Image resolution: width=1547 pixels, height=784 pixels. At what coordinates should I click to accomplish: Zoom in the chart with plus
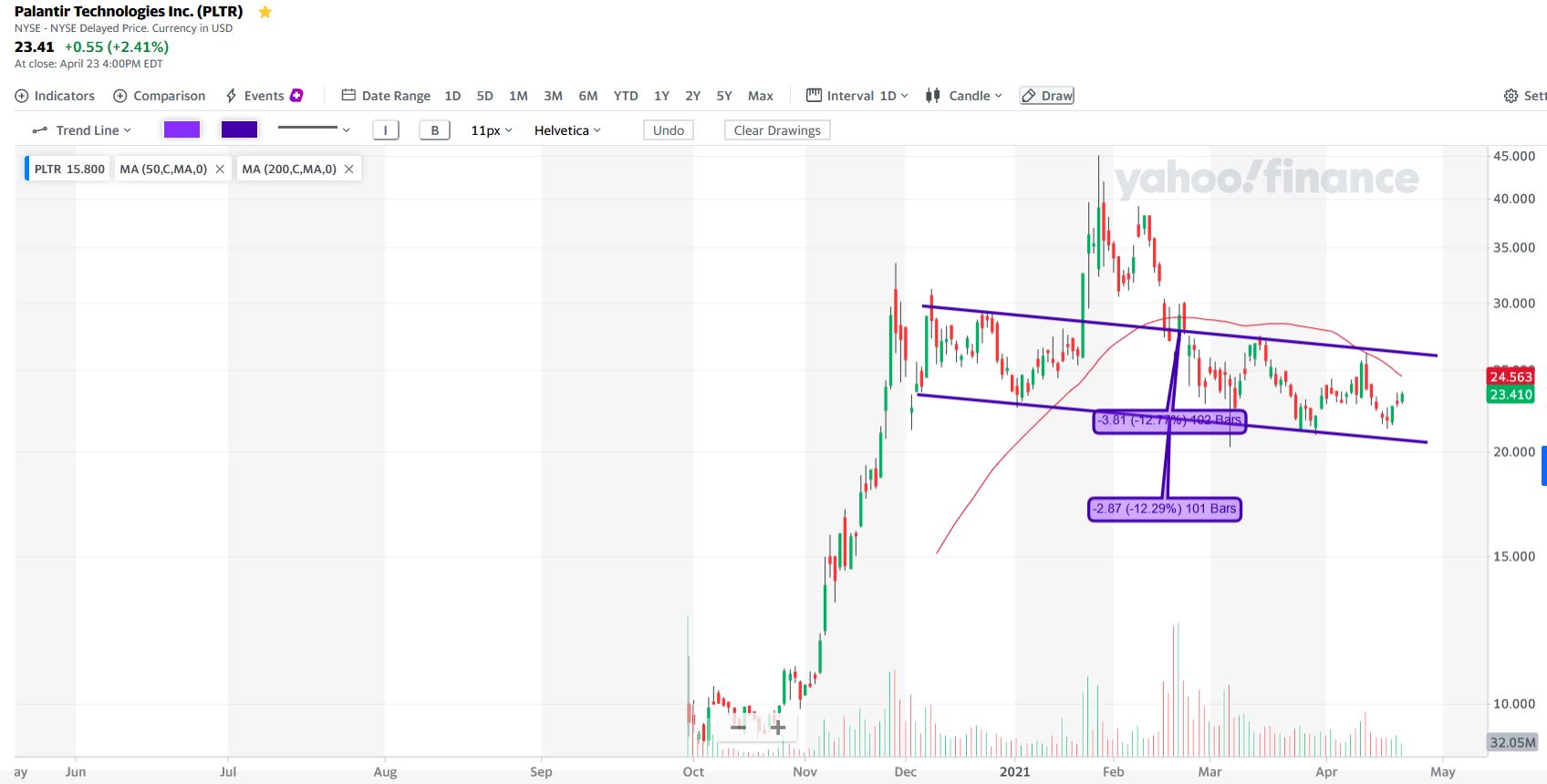point(778,727)
